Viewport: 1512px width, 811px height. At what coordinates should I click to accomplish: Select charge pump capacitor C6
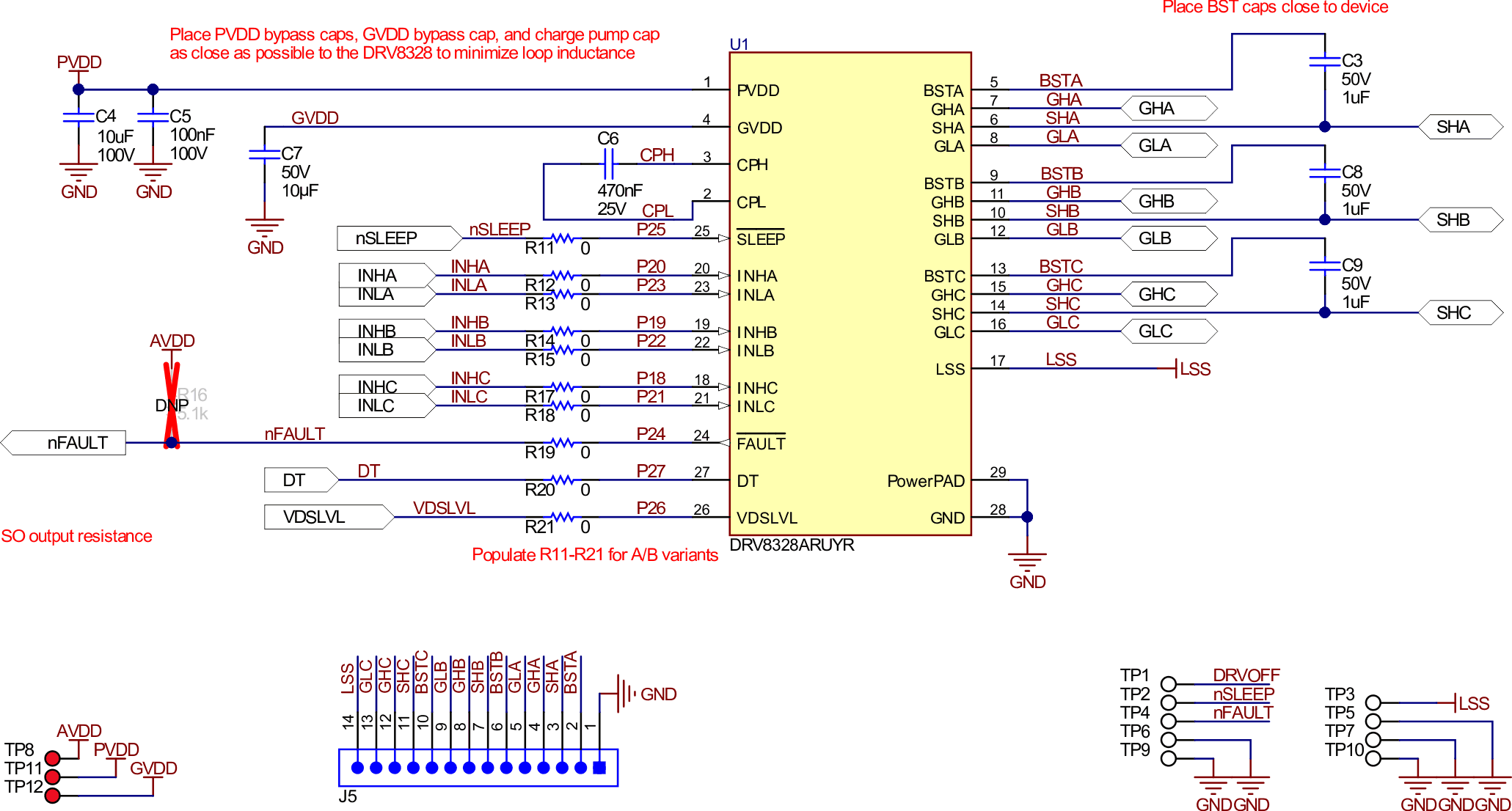(607, 164)
